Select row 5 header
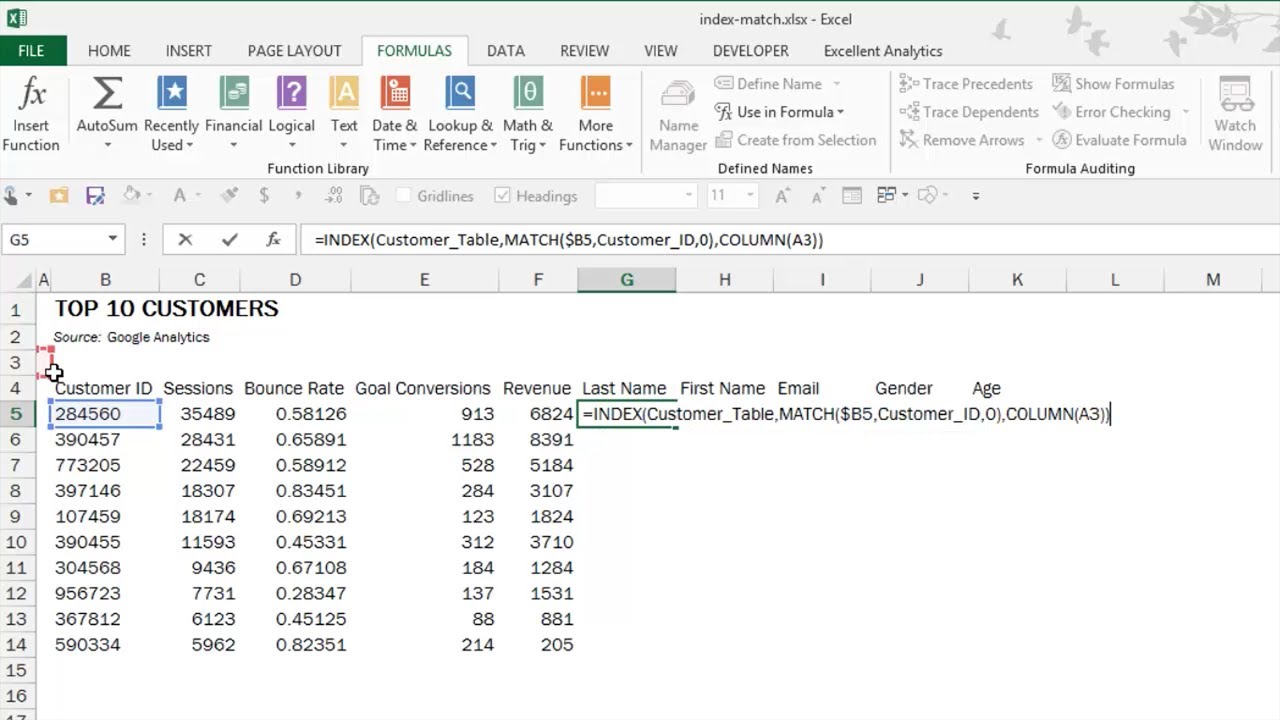Image resolution: width=1280 pixels, height=720 pixels. (15, 414)
